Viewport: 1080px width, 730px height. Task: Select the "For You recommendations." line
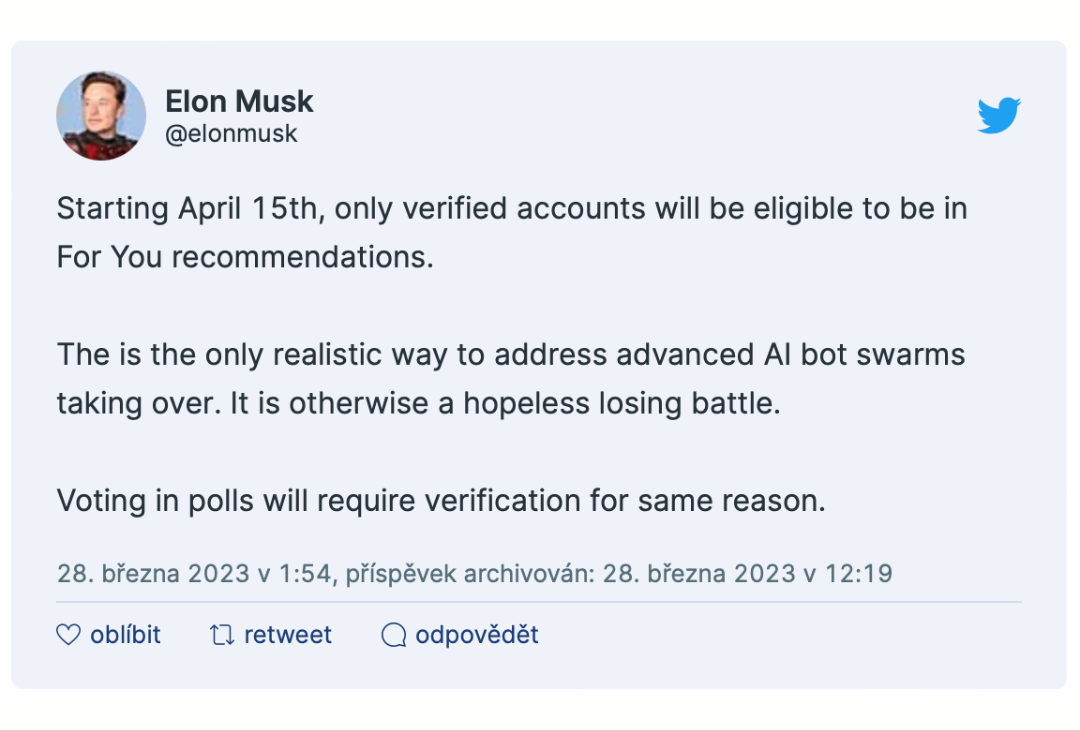pos(245,257)
